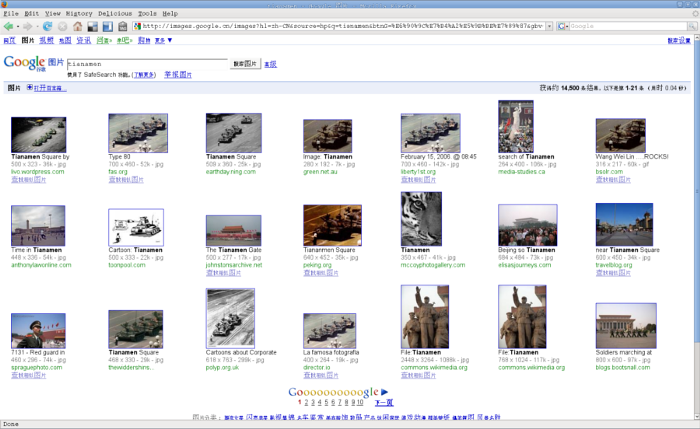Viewport: 700px width, 429px height.
Task: Open the Forward history dropdown arrow
Action: (x=37, y=26)
